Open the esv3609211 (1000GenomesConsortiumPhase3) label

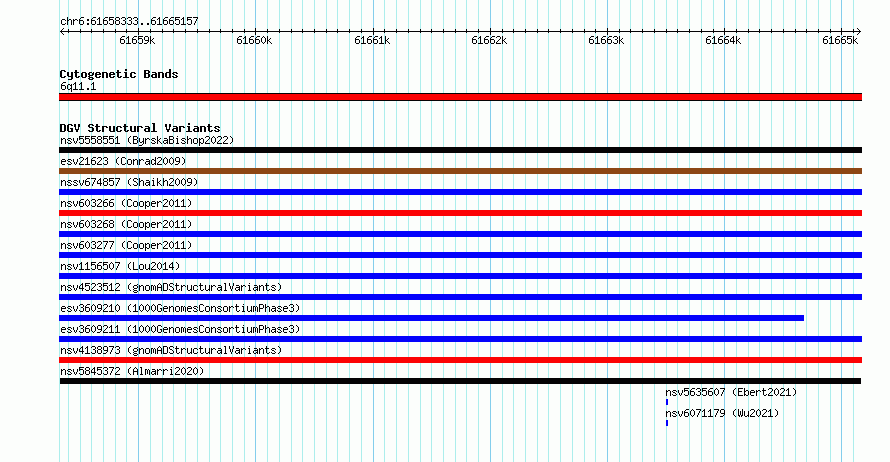click(180, 329)
